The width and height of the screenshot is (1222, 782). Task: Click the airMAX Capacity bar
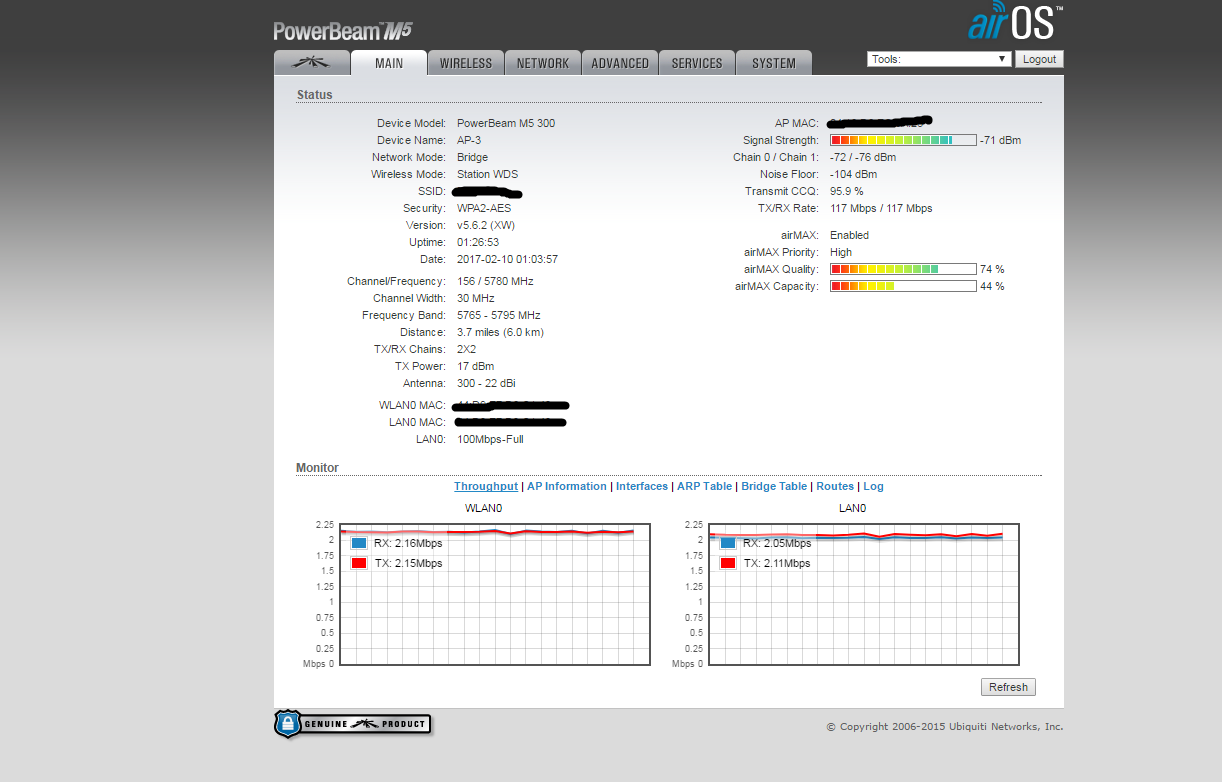[903, 286]
